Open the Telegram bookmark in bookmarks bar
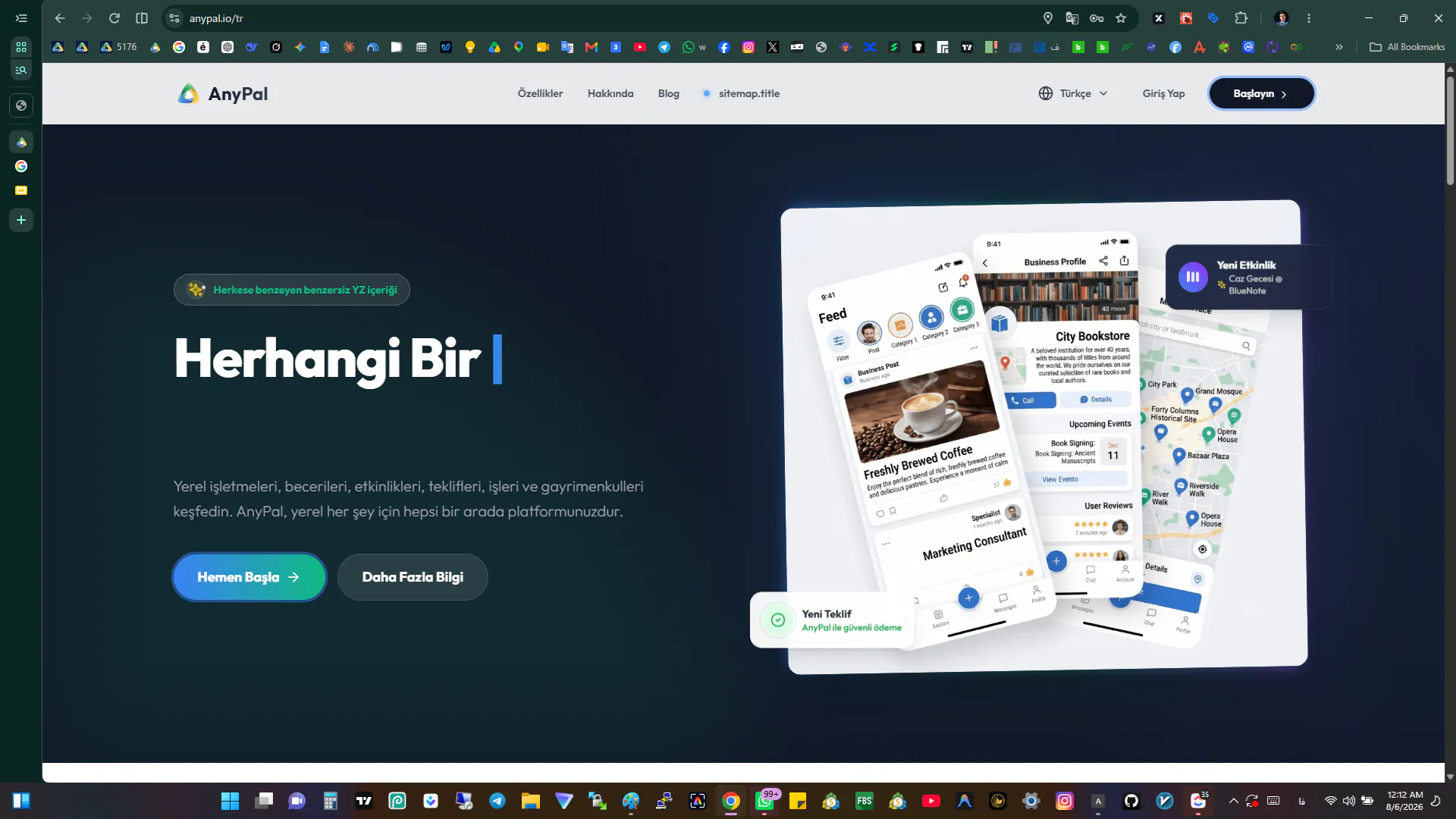This screenshot has width=1456, height=819. click(664, 47)
